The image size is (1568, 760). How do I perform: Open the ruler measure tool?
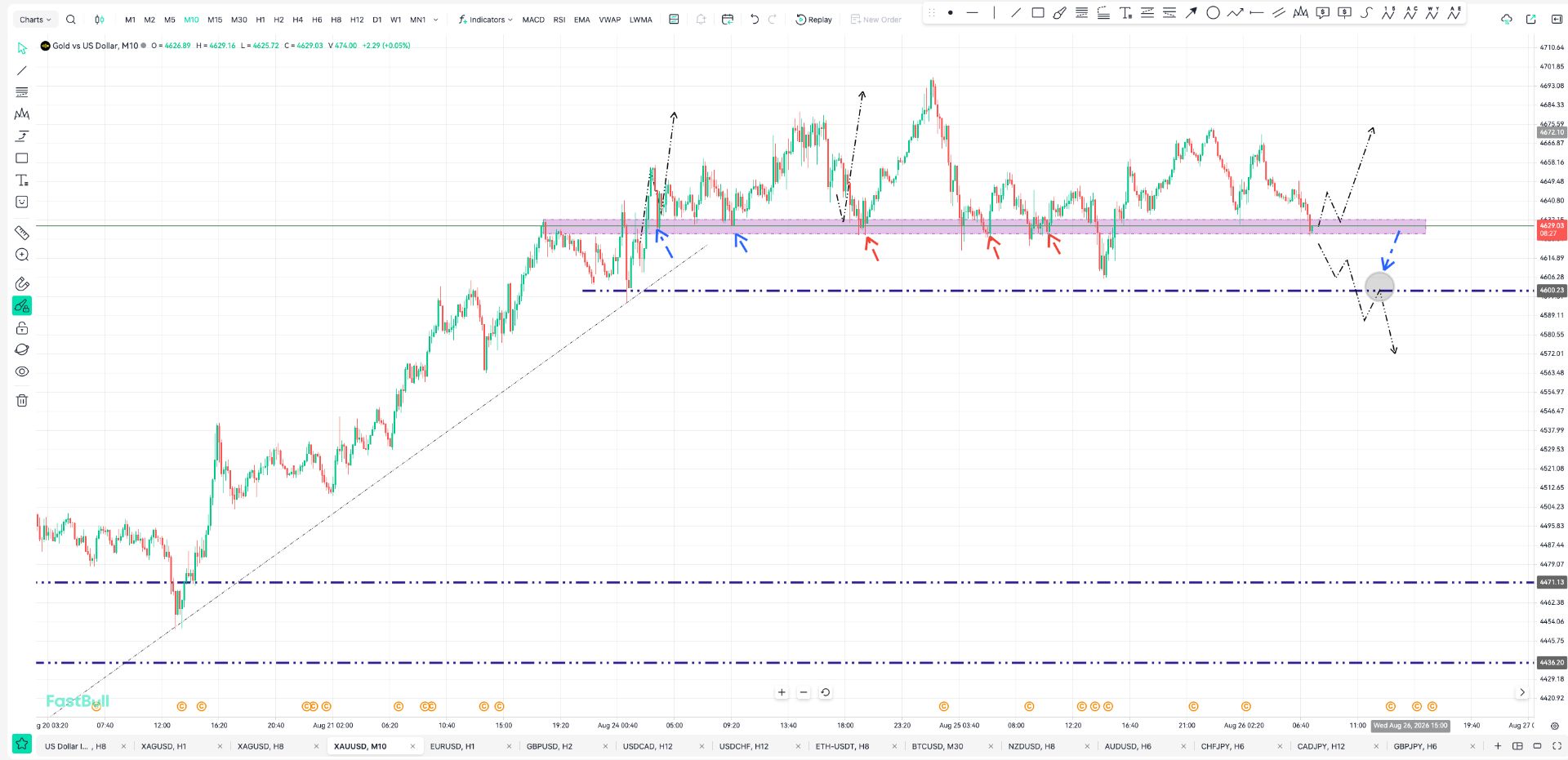[x=22, y=233]
